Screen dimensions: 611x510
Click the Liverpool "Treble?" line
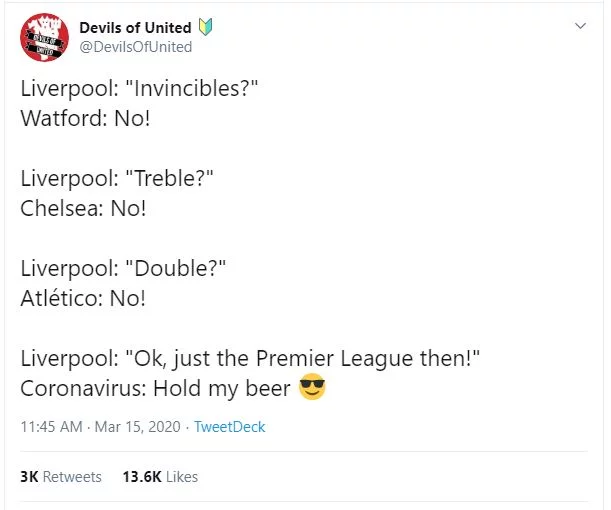117,179
